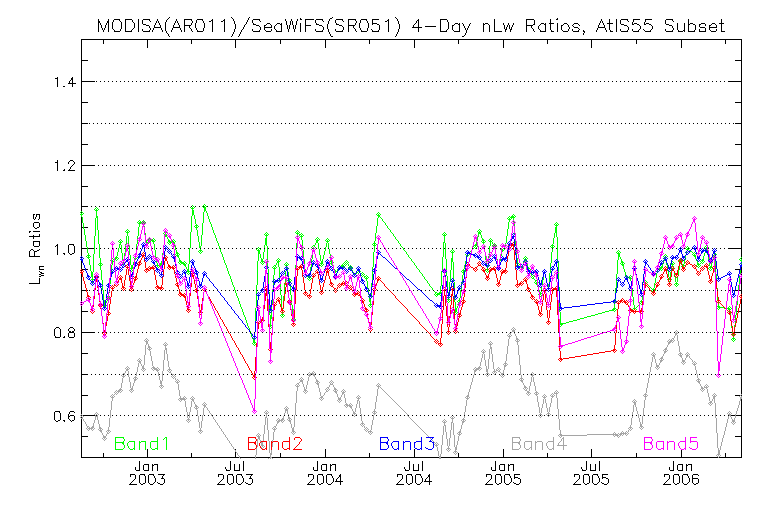Click the Lwn Ratios y-axis label
The width and height of the screenshot is (768, 512).
point(35,249)
